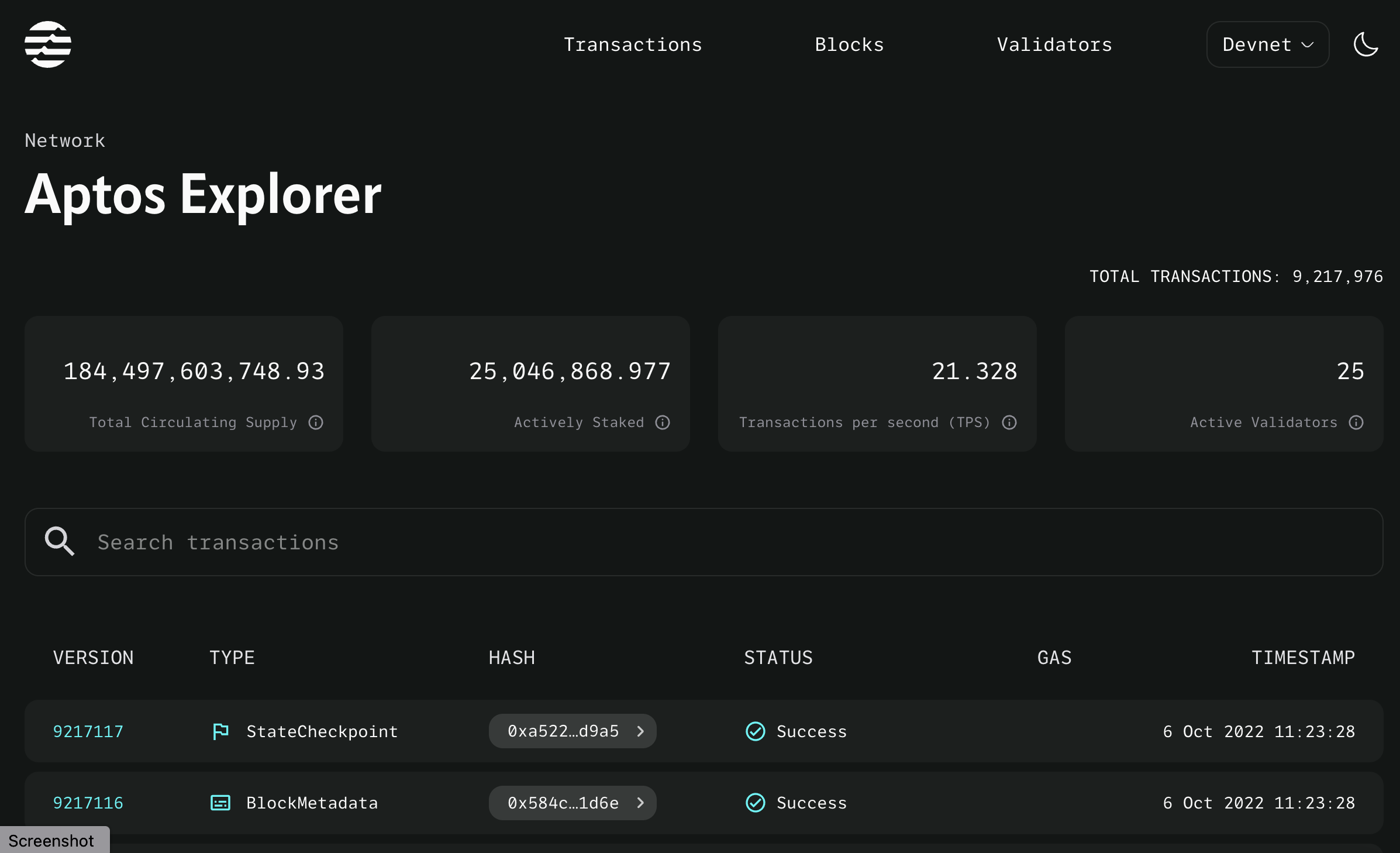Expand hash 0xa522…d9a5 chevron
The image size is (1400, 853).
click(640, 731)
